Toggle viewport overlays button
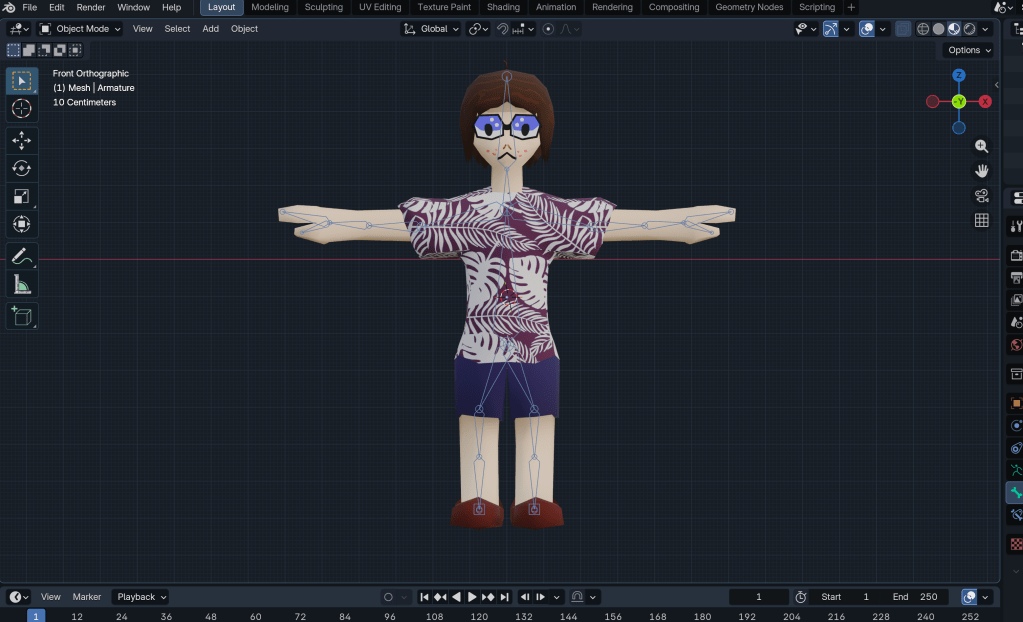1023x622 pixels. click(x=867, y=29)
